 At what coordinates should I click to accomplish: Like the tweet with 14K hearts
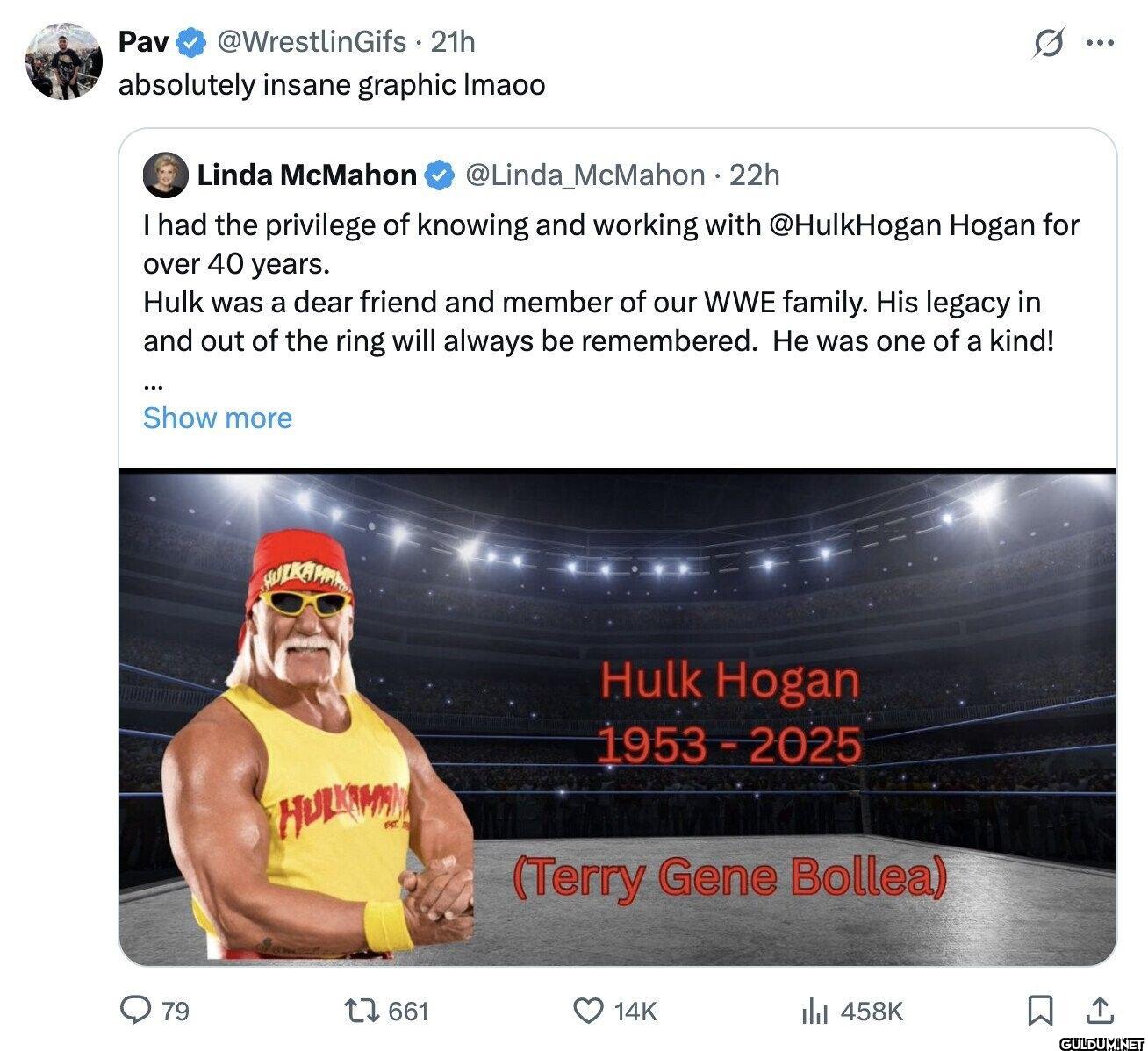click(x=587, y=1011)
